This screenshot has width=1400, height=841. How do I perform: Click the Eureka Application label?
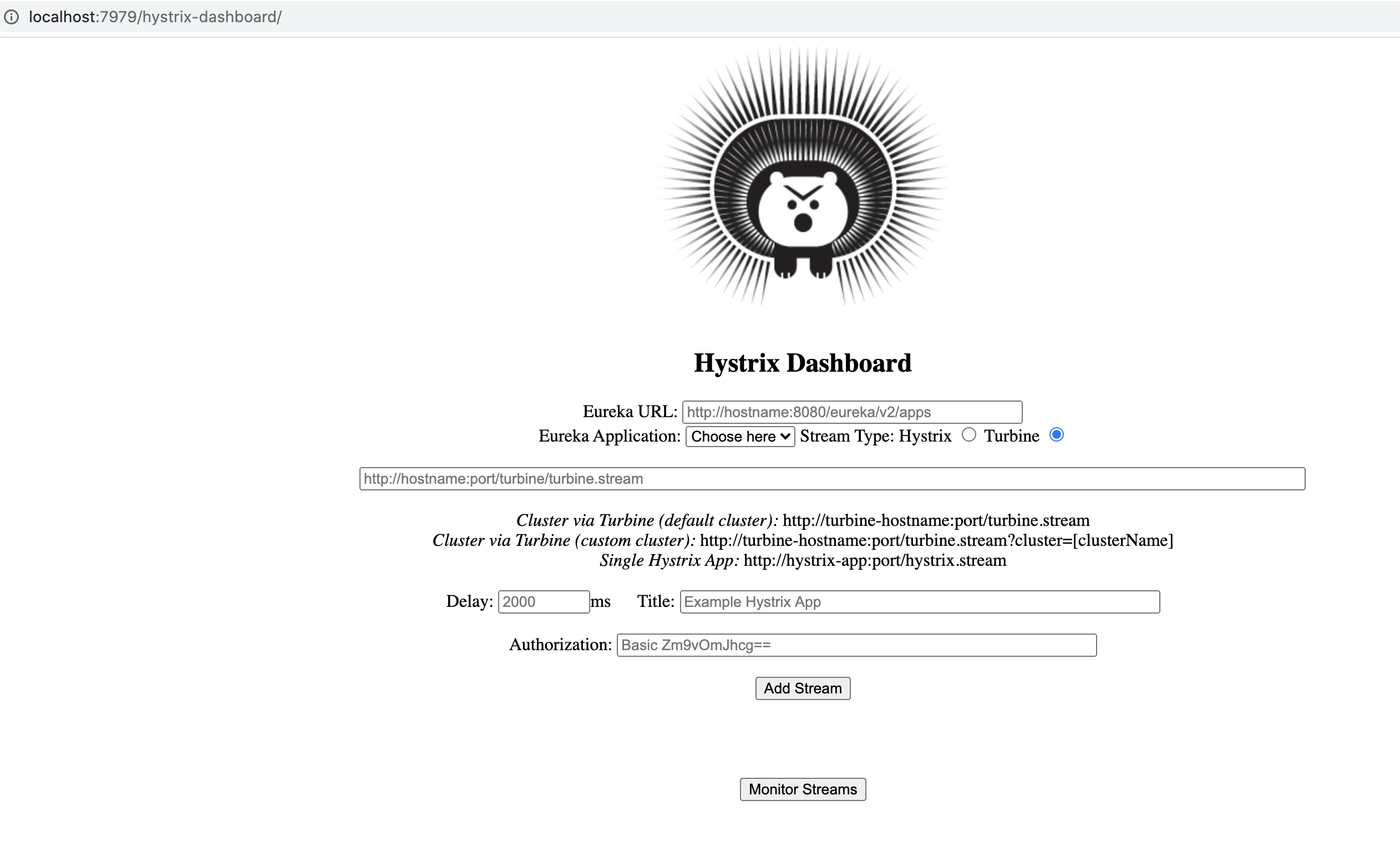[609, 436]
